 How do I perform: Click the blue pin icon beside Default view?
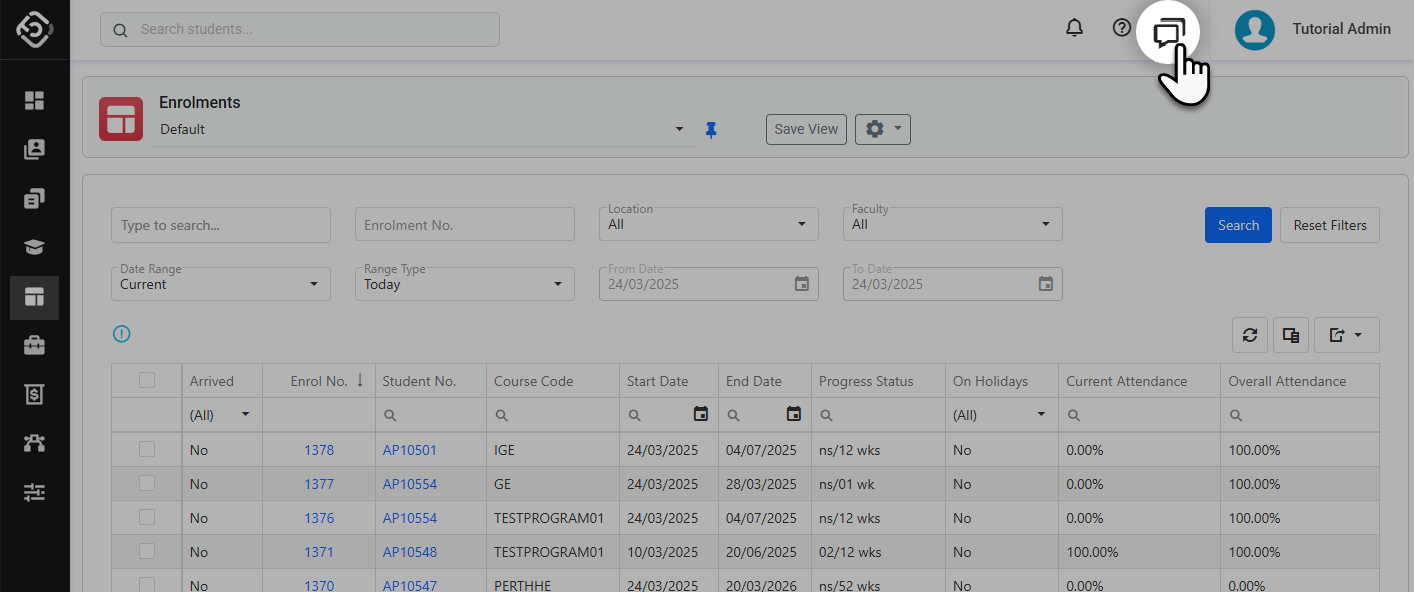pos(711,130)
